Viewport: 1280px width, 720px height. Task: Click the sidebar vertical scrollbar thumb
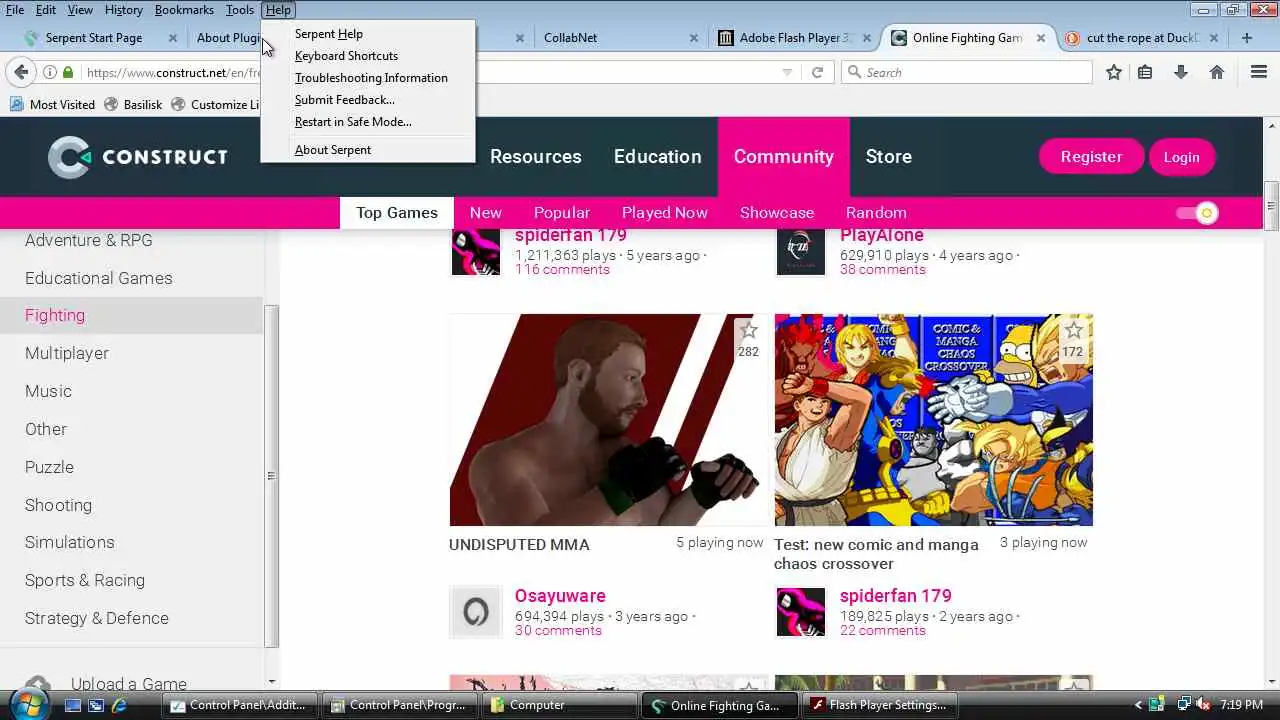(x=271, y=476)
